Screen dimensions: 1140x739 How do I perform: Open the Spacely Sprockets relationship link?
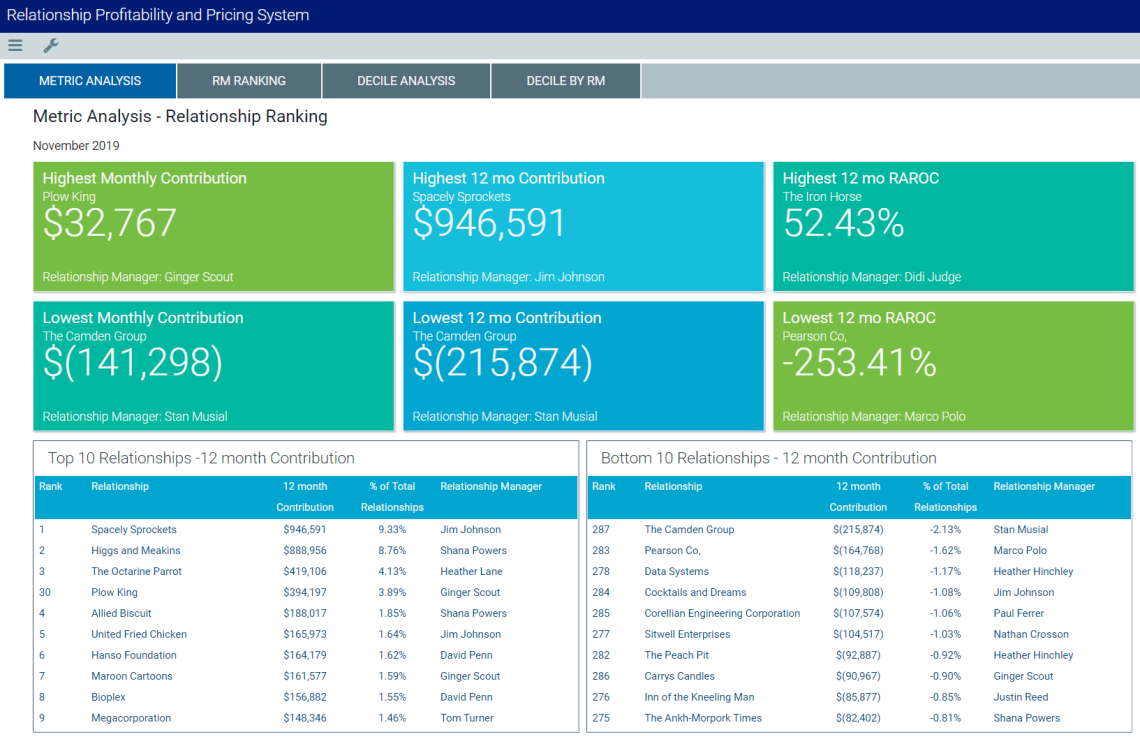133,529
